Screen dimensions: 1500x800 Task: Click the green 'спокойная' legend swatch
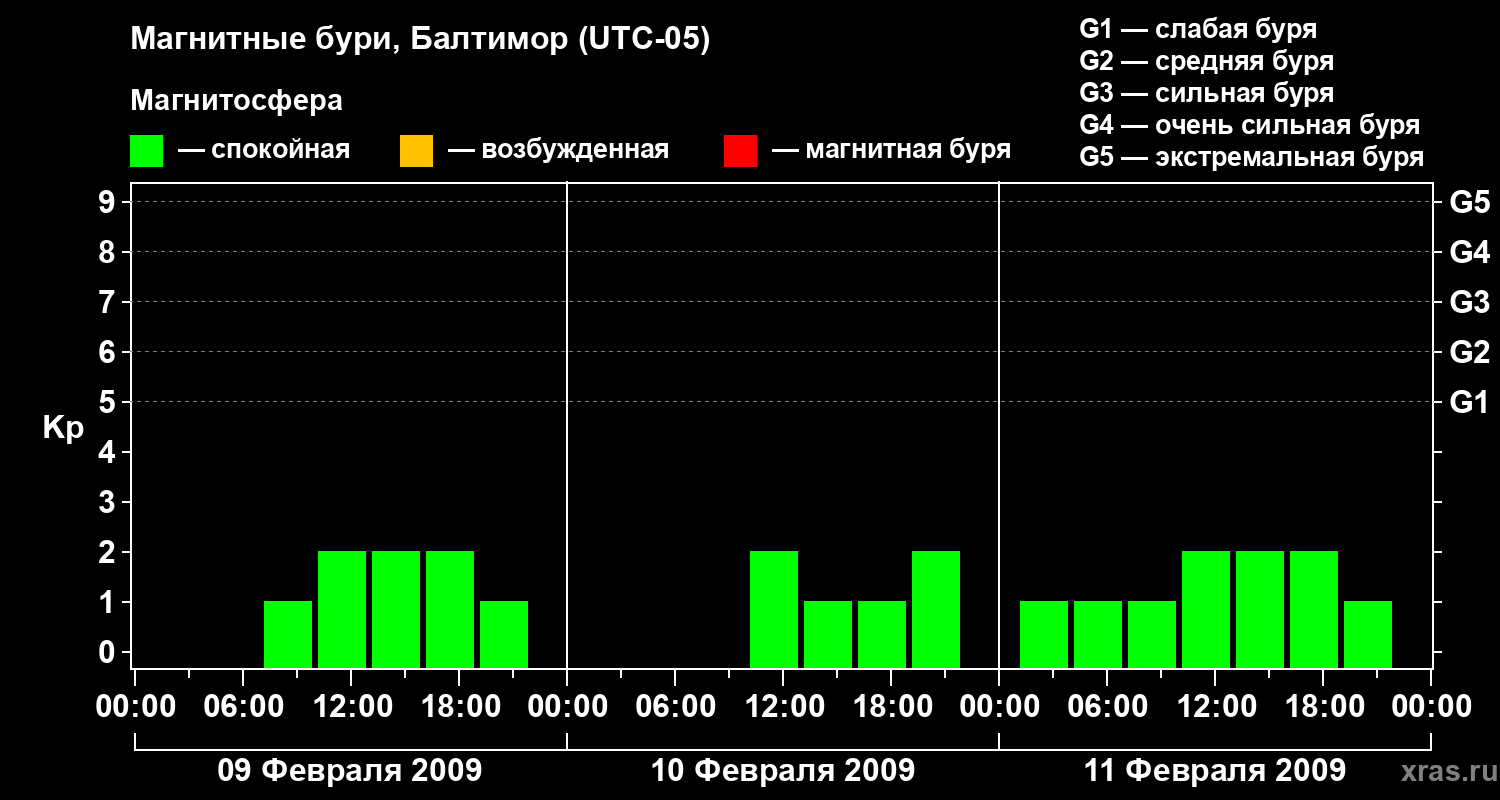146,151
